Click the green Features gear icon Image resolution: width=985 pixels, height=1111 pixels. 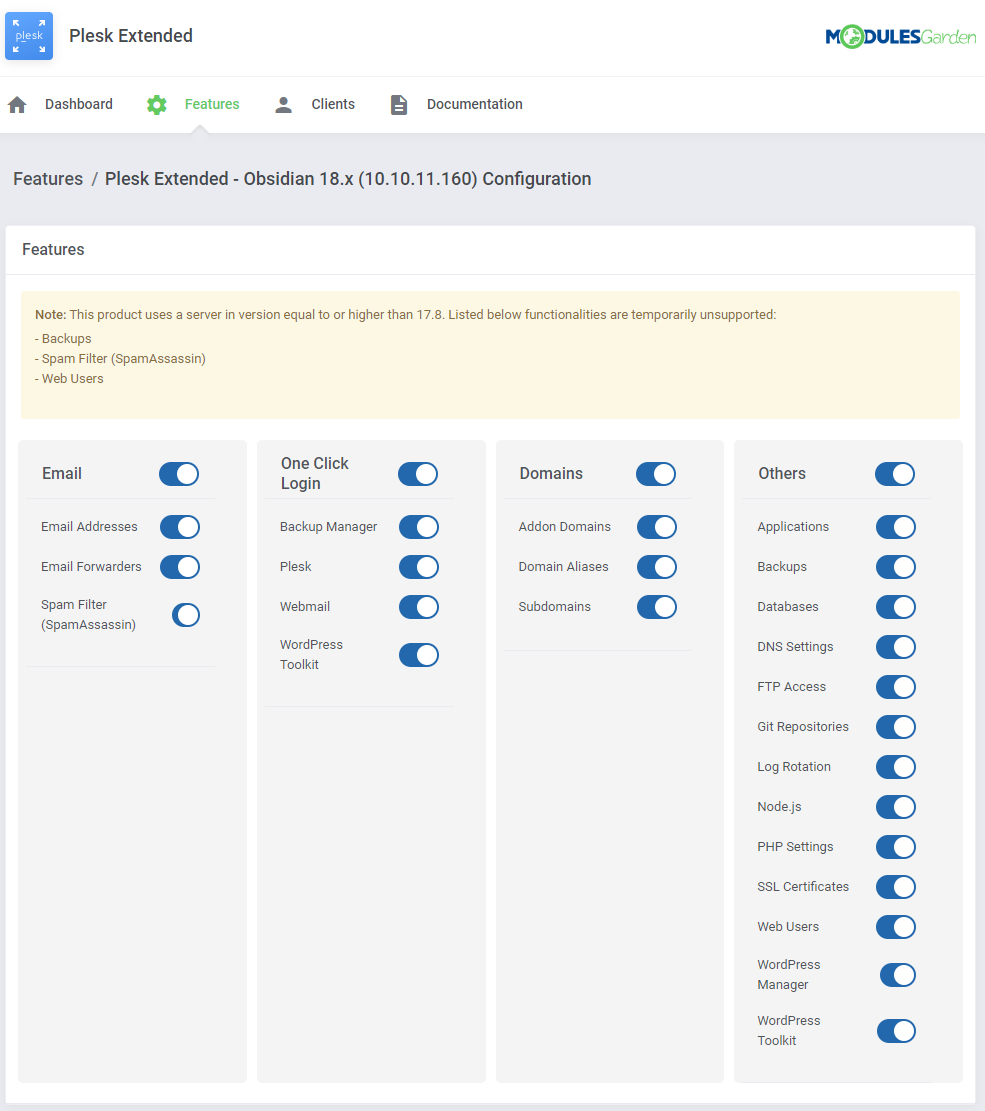157,105
